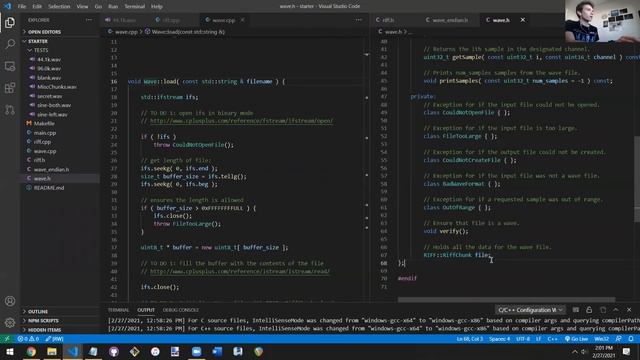This screenshot has height=360, width=640.
Task: Click the Spaces: 4 indentation status entry
Action: point(499,339)
